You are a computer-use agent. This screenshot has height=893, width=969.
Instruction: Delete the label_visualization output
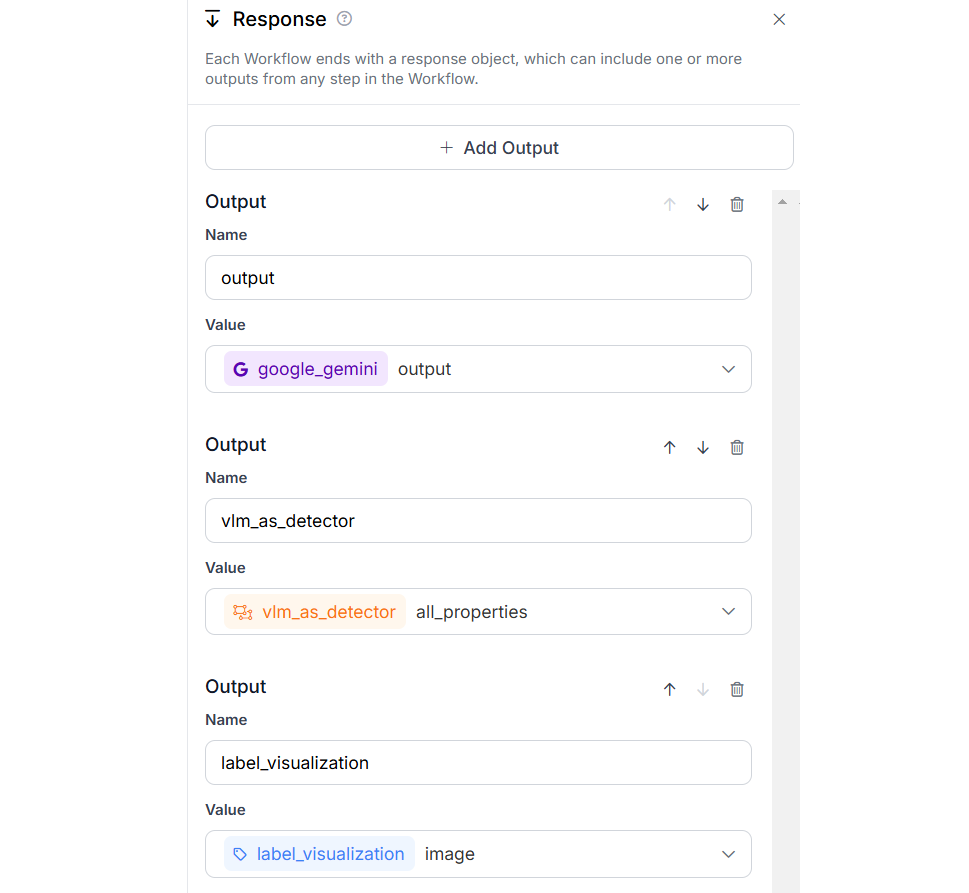tap(737, 689)
